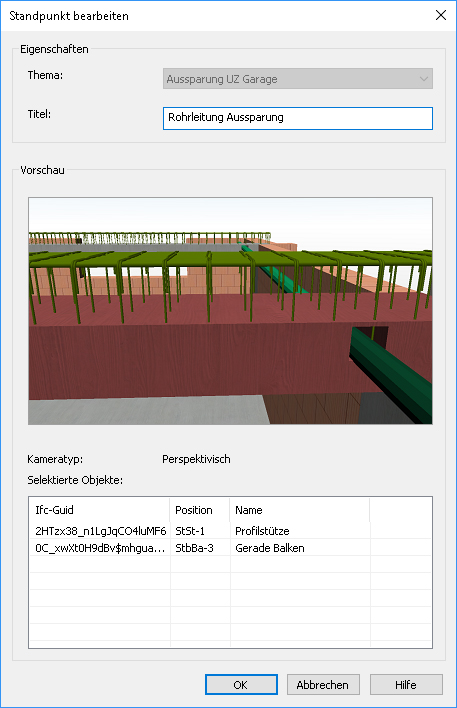The width and height of the screenshot is (457, 708).
Task: Close the Standpunkt bearbeiten dialog
Action: coord(441,15)
